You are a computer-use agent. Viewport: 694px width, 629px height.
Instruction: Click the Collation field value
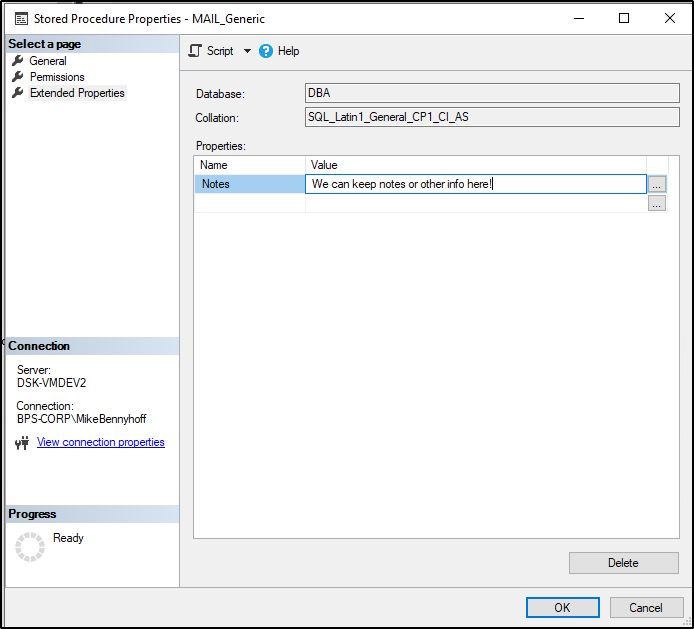coord(492,117)
